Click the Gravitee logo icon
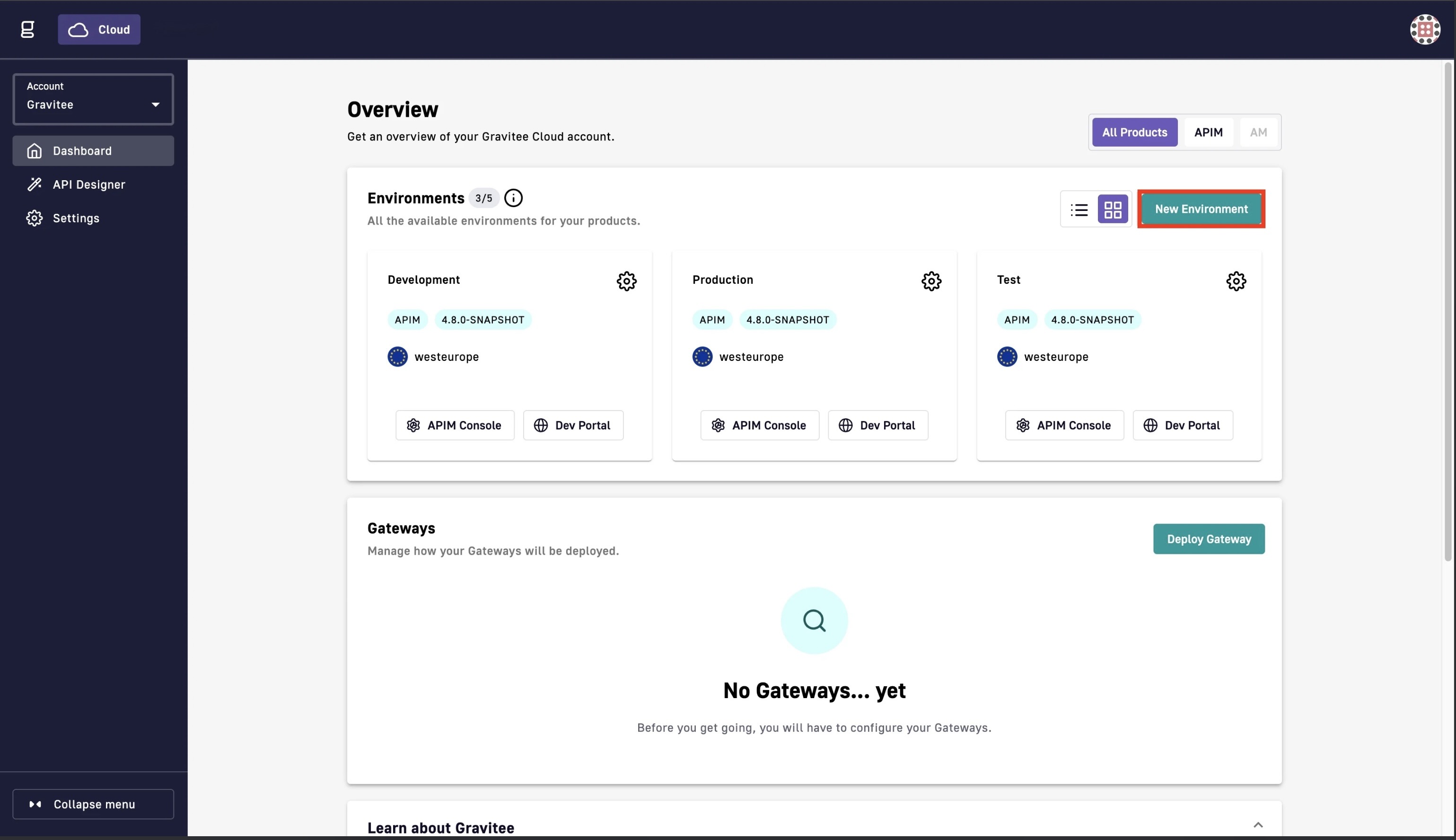1456x840 pixels. click(27, 29)
